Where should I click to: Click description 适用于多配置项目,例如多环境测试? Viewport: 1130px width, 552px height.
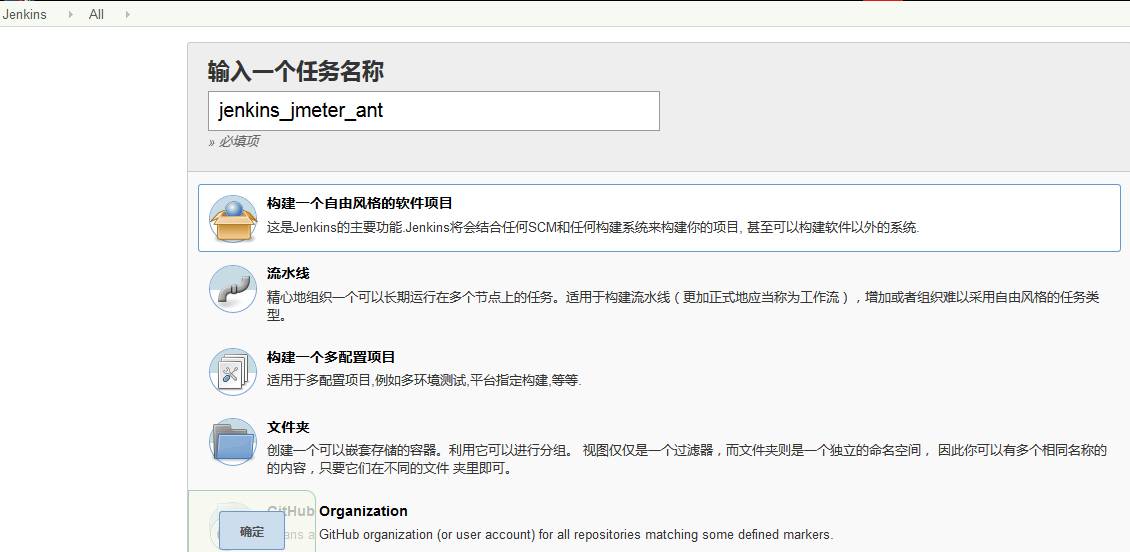[x=424, y=380]
